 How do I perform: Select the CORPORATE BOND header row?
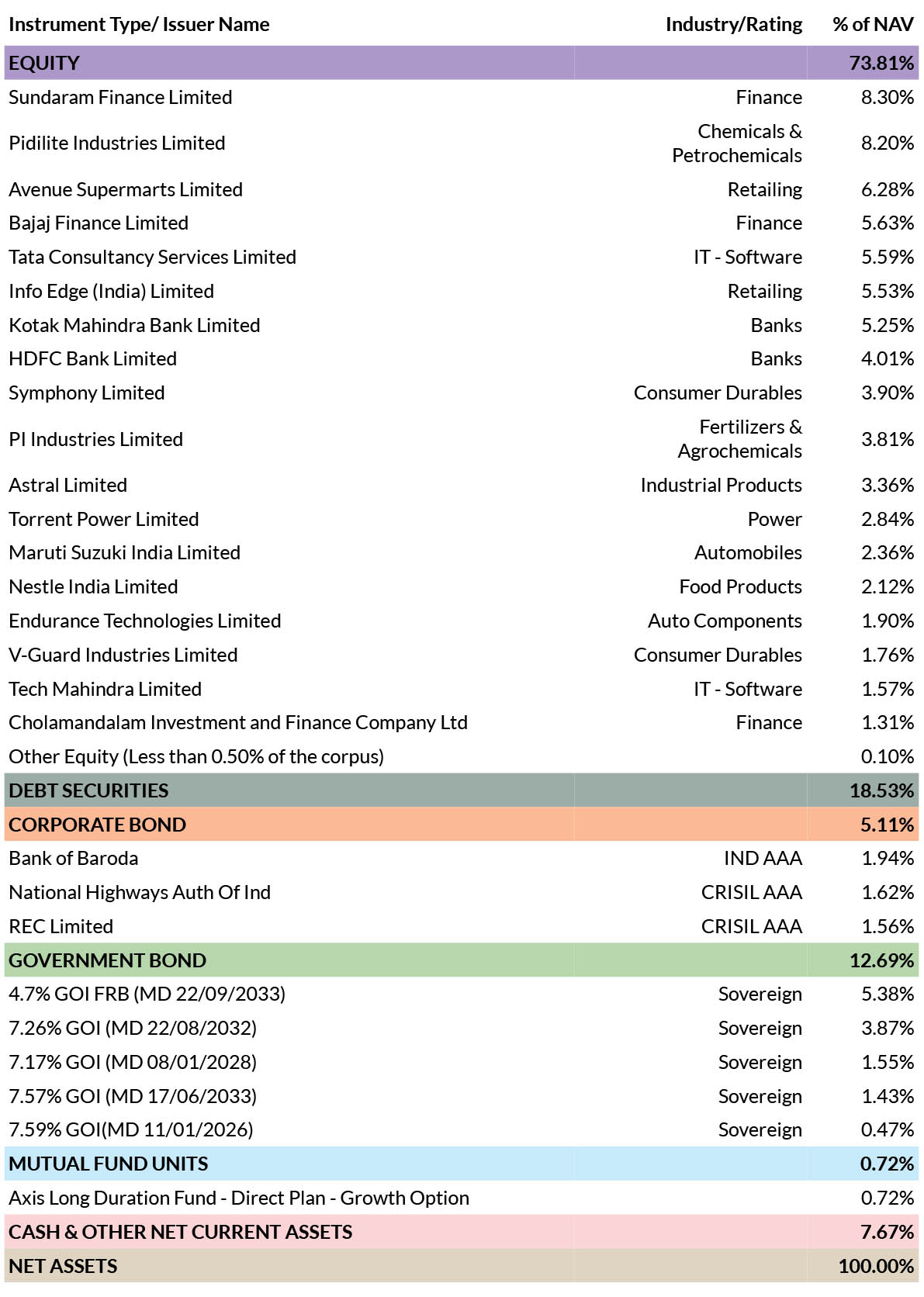pos(462,825)
